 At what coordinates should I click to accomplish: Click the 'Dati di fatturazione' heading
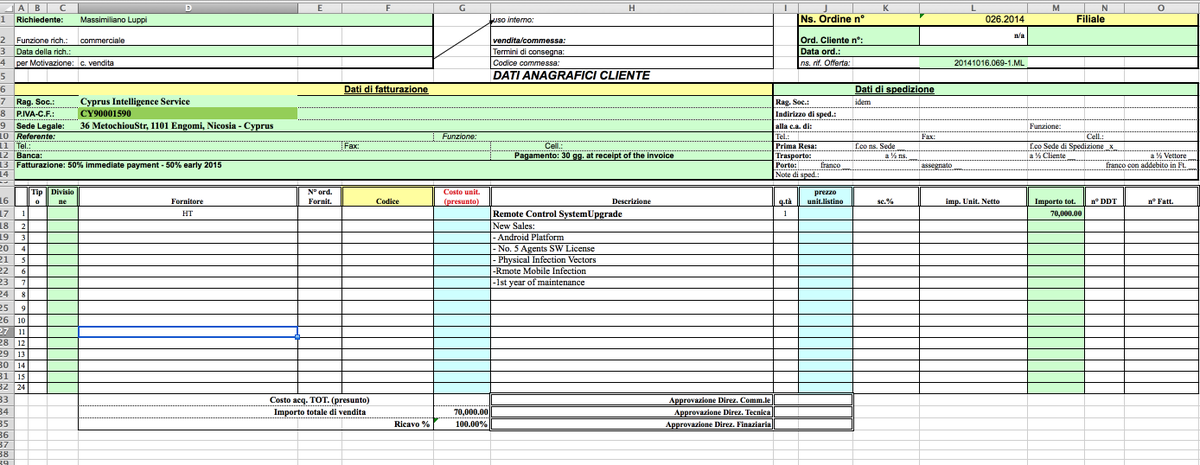386,90
